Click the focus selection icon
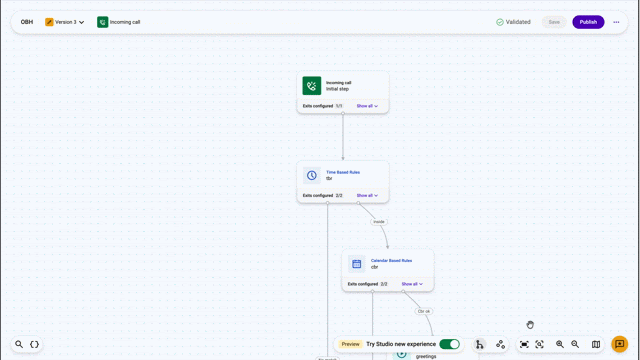The width and height of the screenshot is (640, 360). (x=539, y=344)
